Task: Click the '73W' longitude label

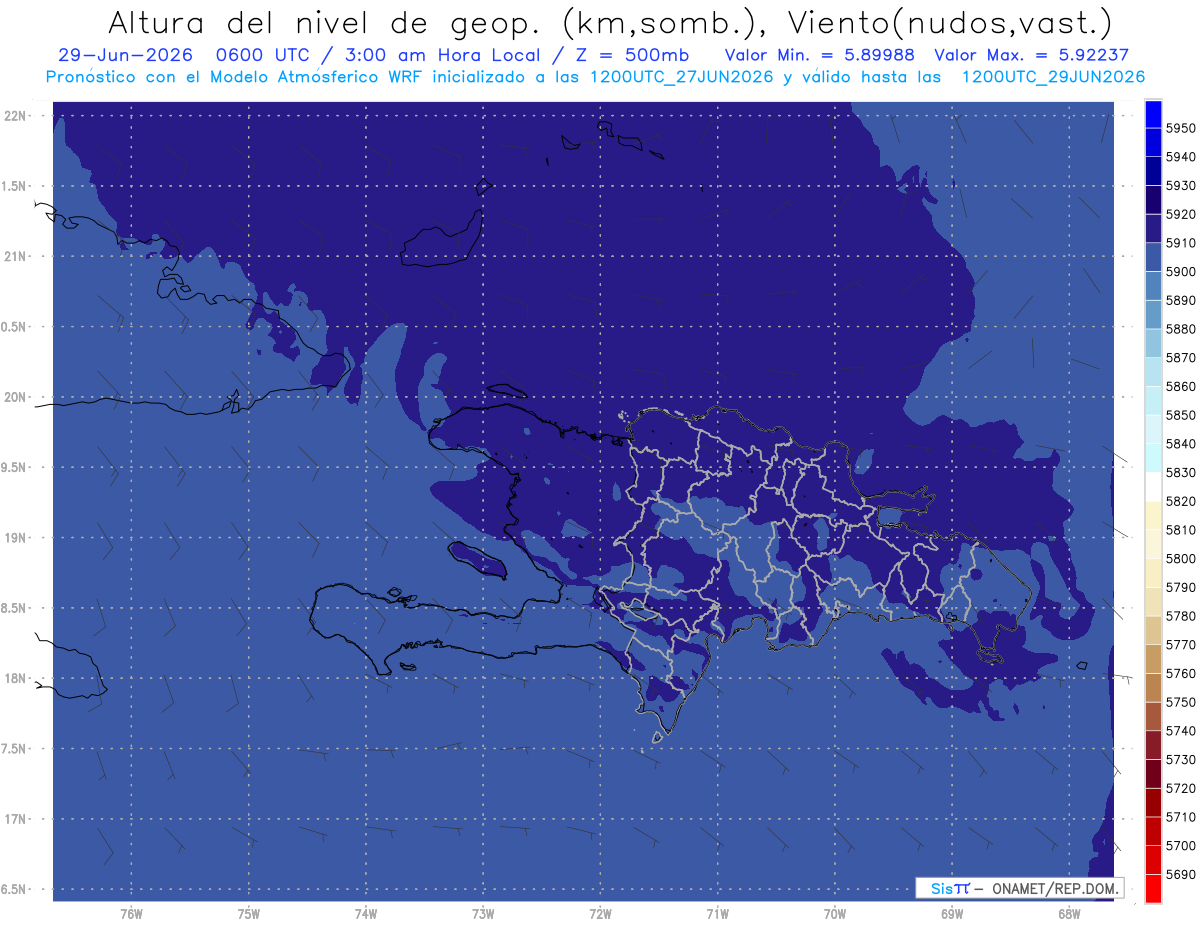Action: pyautogui.click(x=483, y=913)
